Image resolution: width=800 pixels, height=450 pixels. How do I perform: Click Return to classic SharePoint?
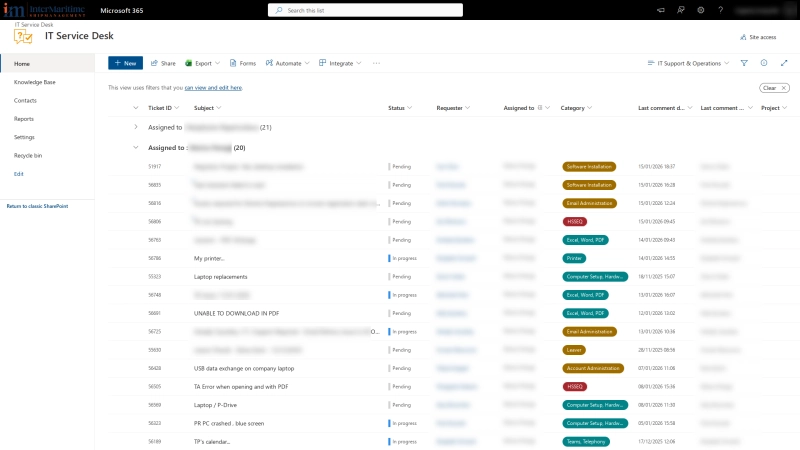point(37,206)
